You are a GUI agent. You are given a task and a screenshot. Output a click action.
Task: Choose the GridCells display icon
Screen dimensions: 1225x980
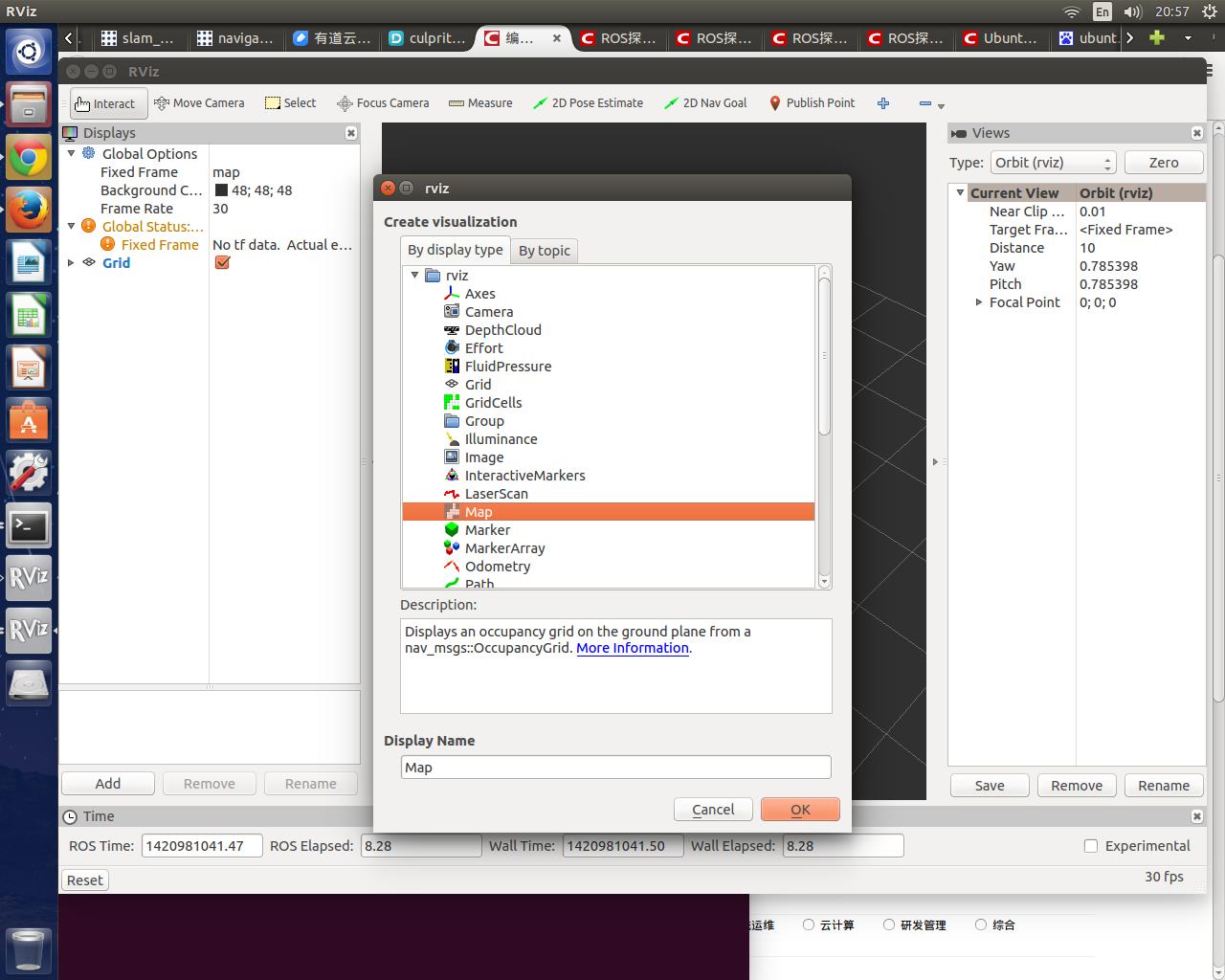tap(452, 403)
